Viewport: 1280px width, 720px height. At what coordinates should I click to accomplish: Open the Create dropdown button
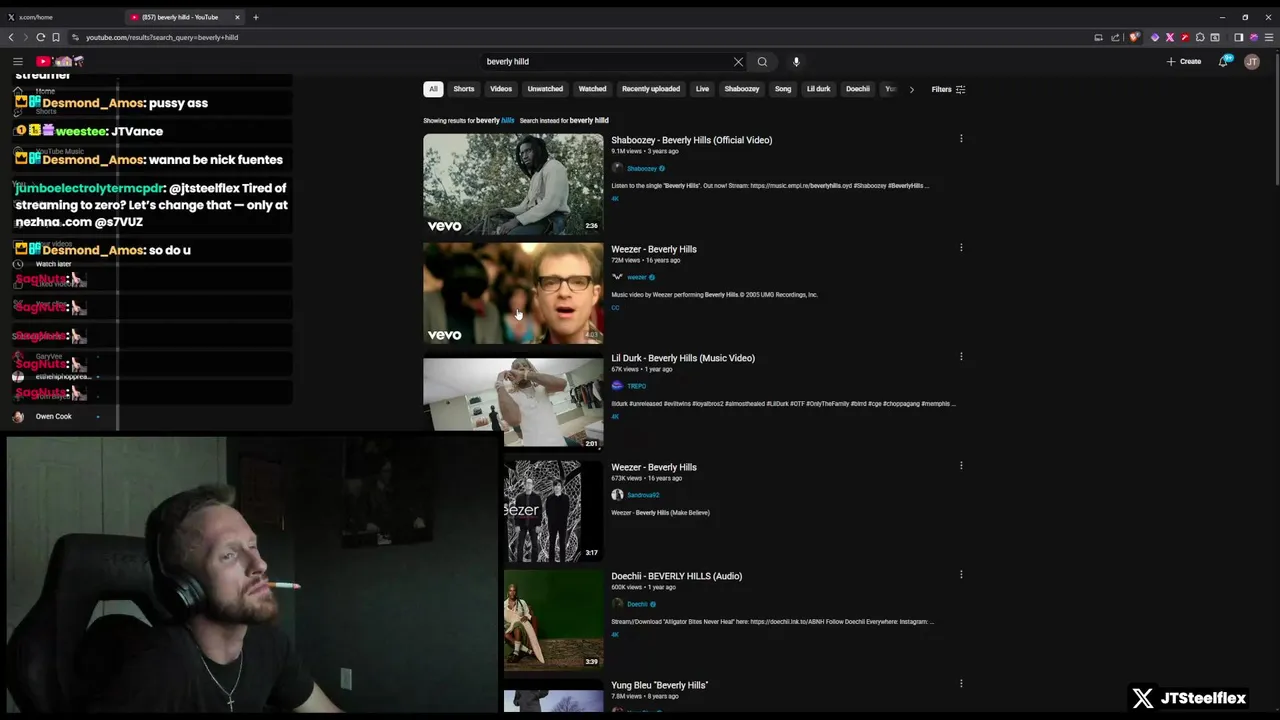click(x=1184, y=61)
